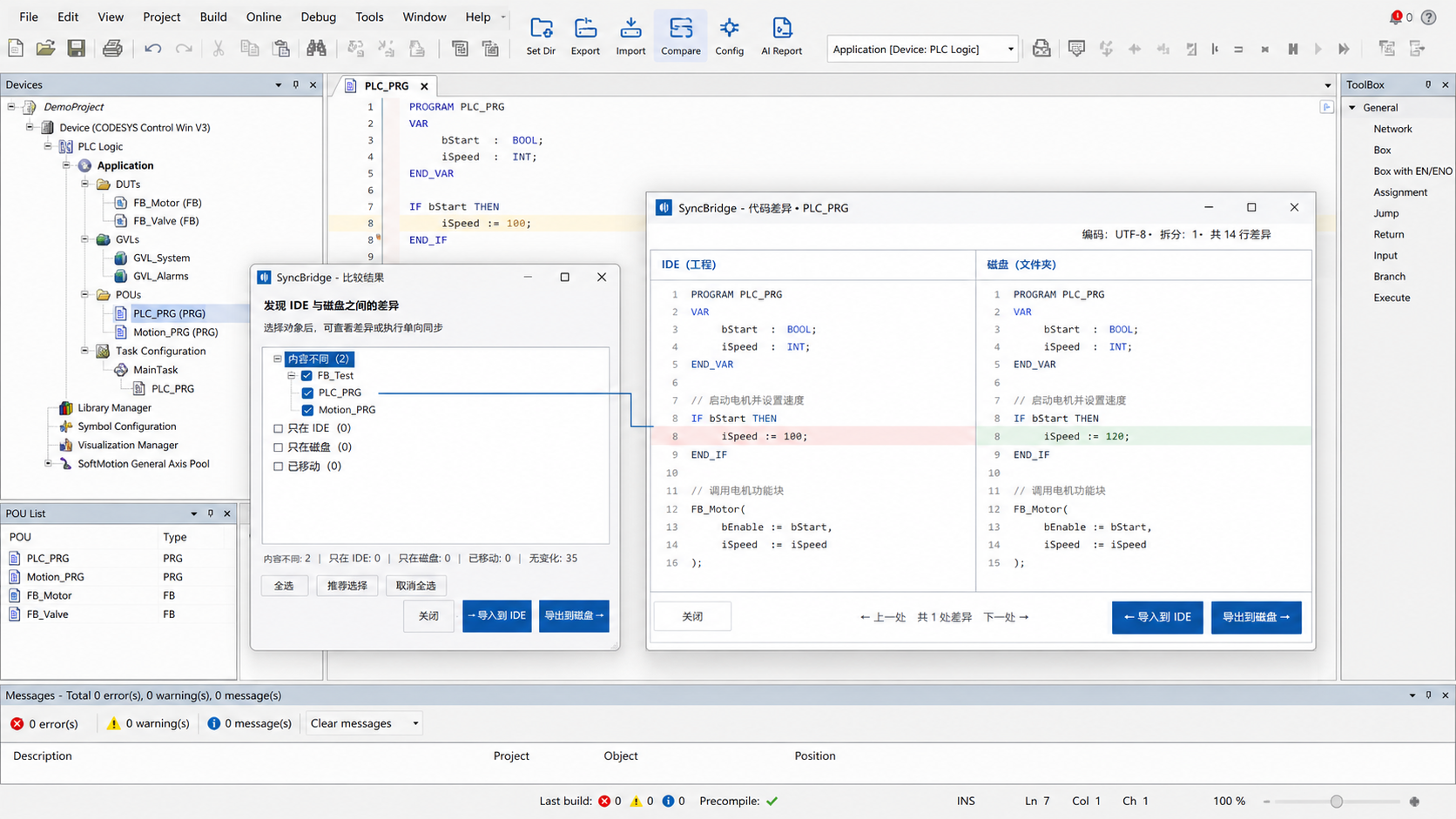Click the Open folder toolbar icon
Viewport: 1456px width, 819px height.
tap(45, 49)
